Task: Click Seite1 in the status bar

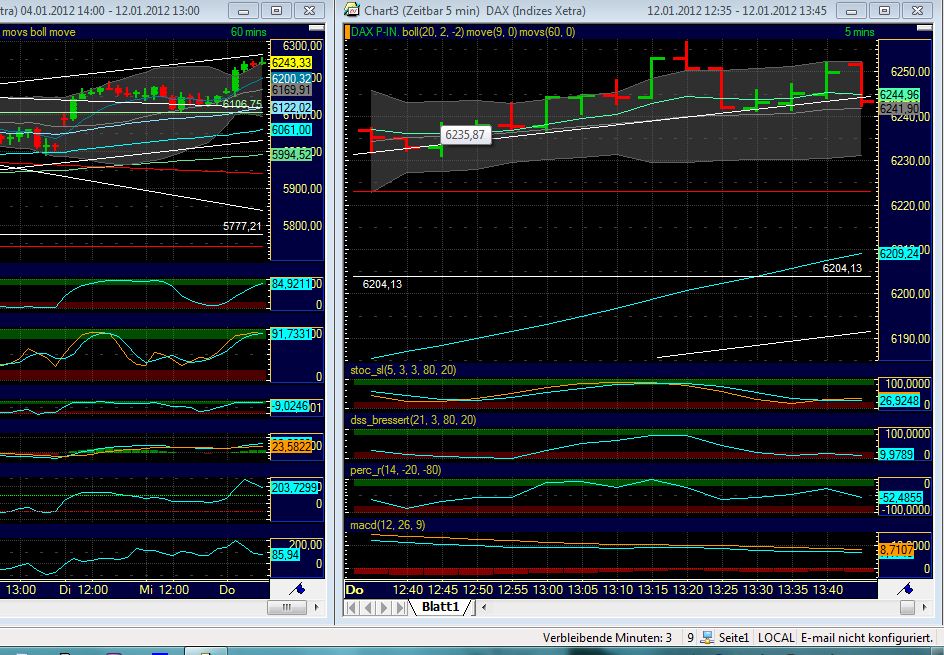Action: [x=735, y=637]
